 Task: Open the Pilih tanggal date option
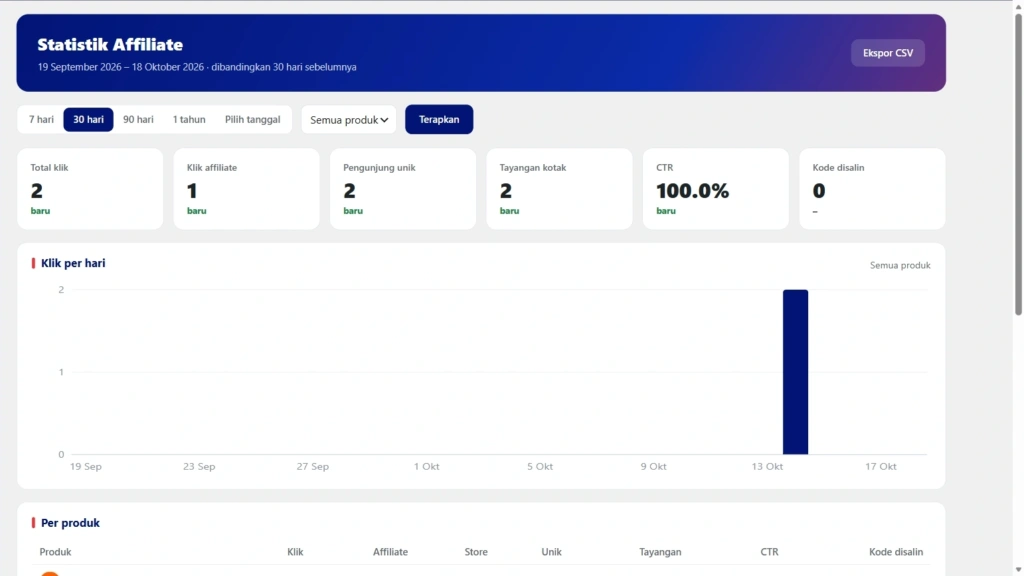click(253, 120)
